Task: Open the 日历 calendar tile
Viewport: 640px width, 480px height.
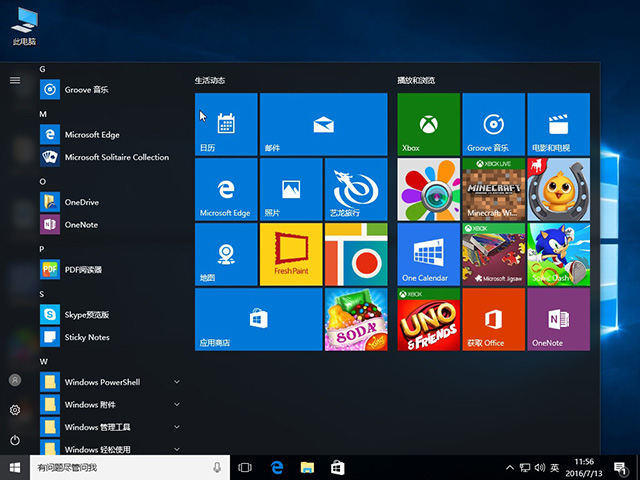Action: pos(225,124)
